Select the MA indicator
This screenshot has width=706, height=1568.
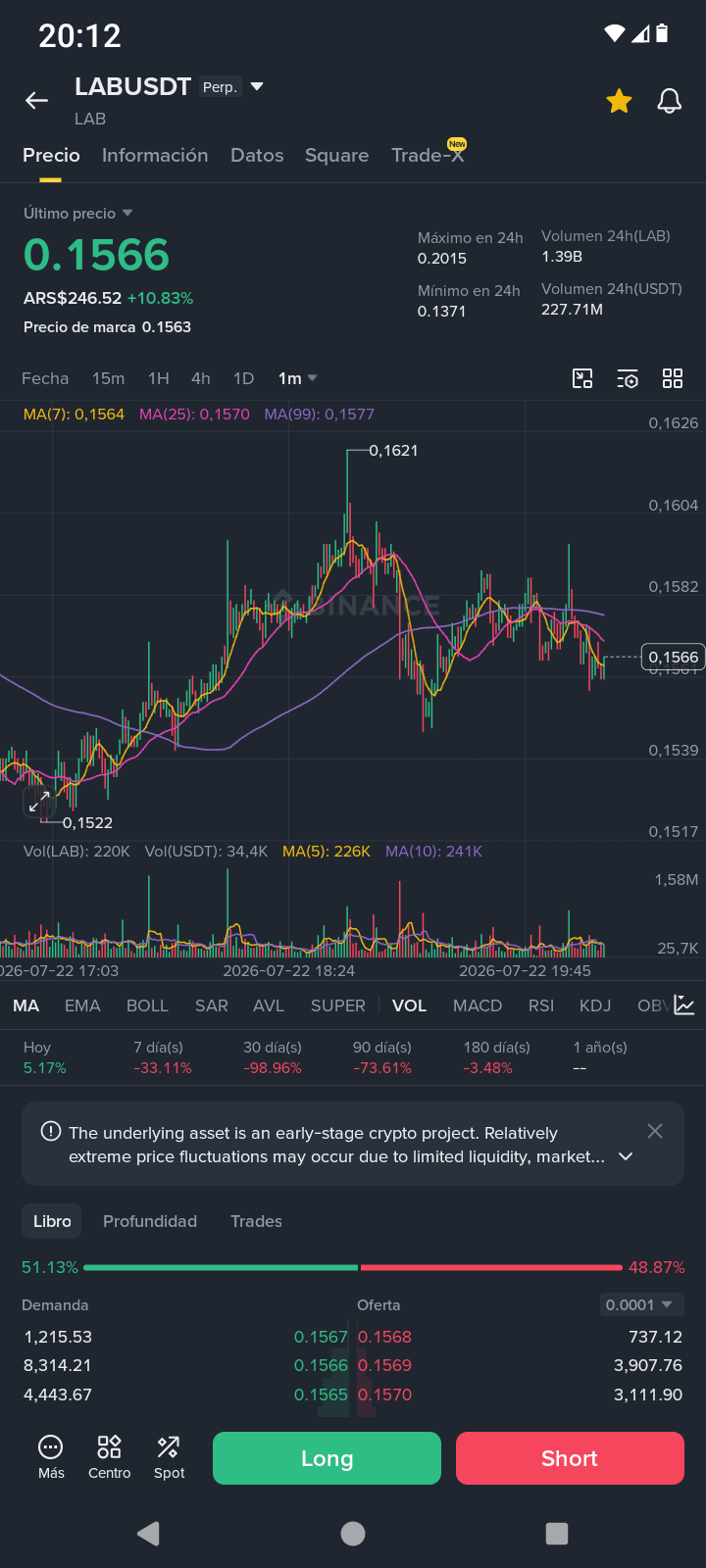[x=26, y=1005]
